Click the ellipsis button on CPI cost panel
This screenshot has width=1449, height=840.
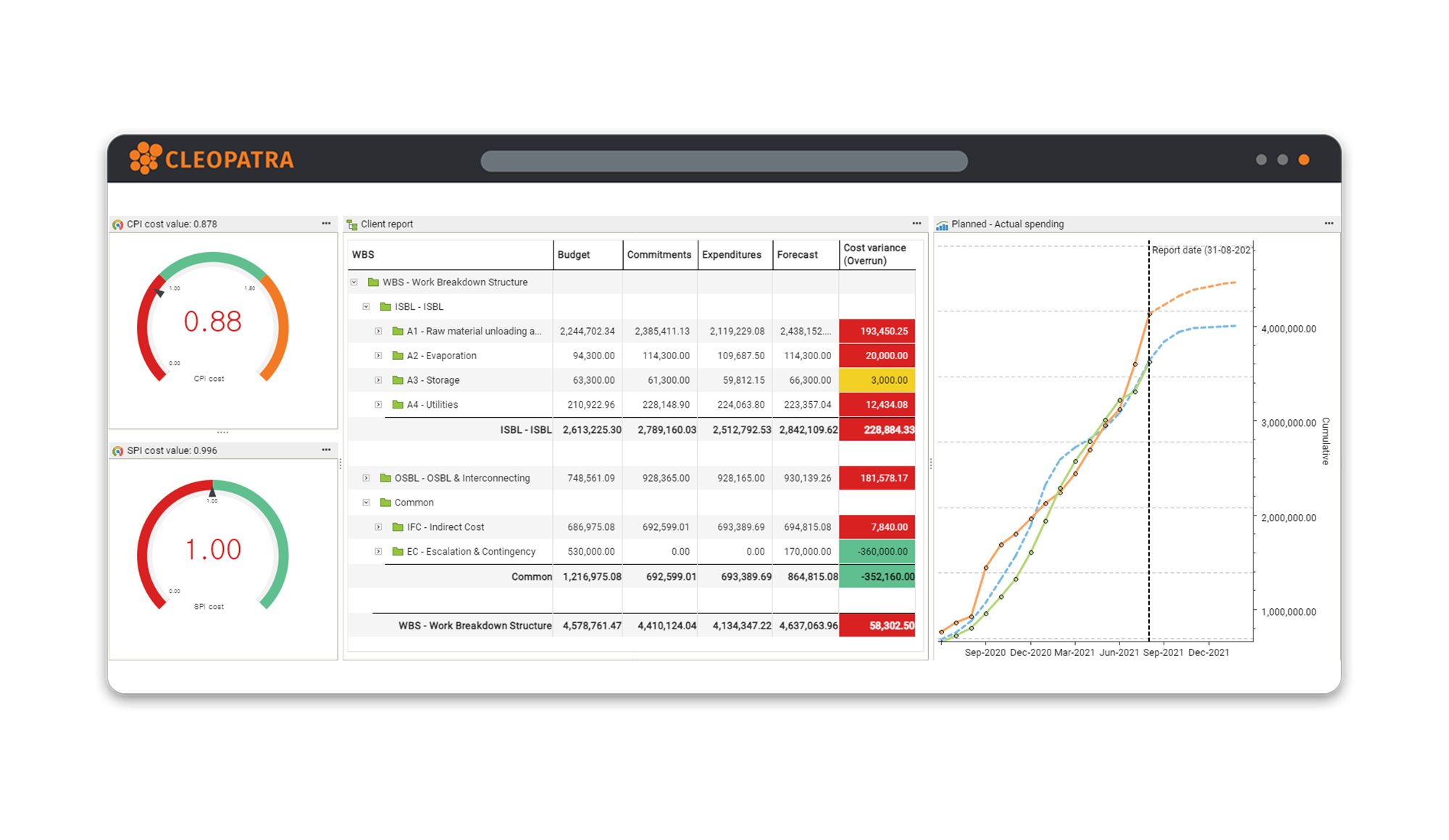(x=326, y=224)
